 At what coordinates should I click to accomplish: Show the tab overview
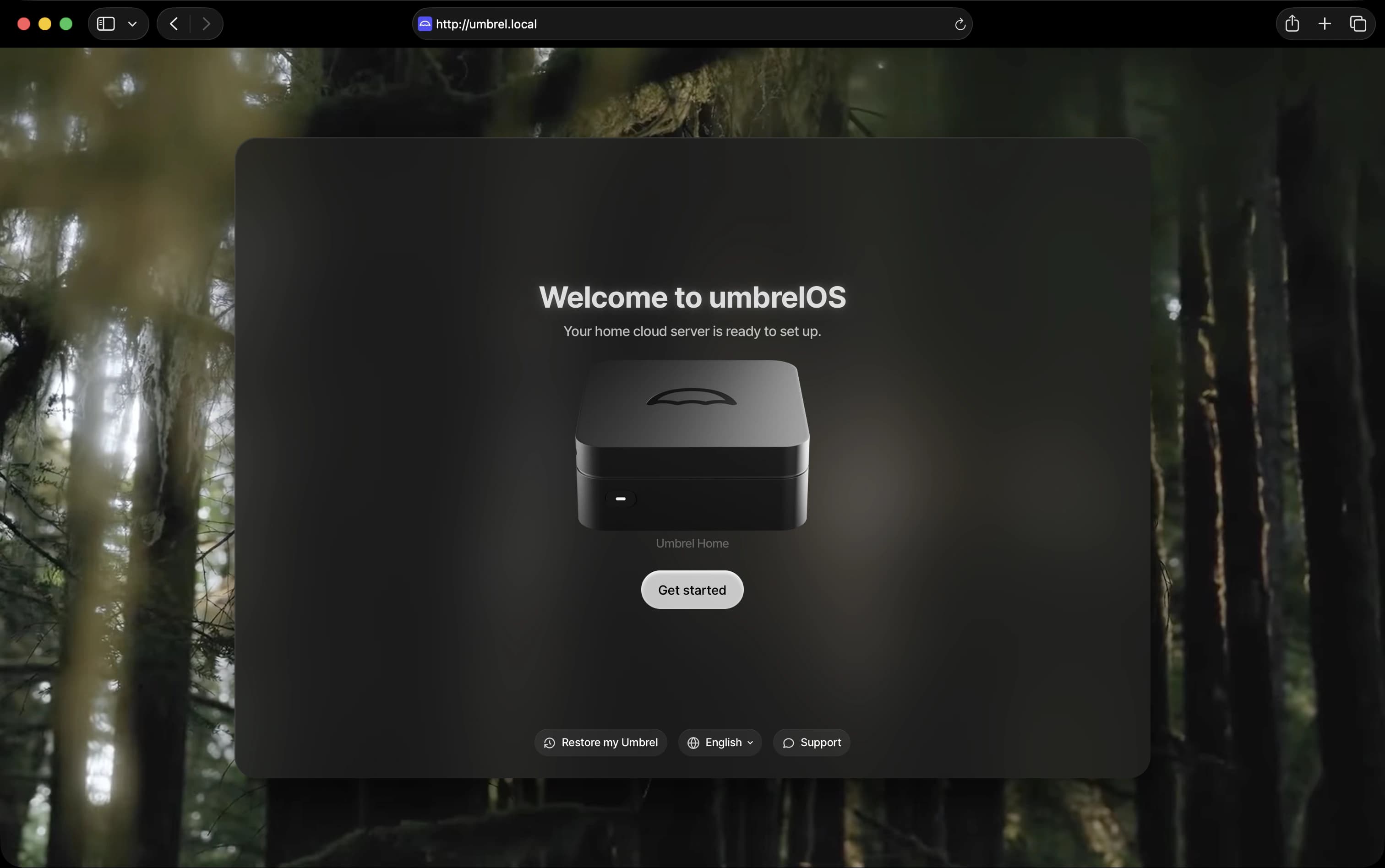pyautogui.click(x=1358, y=23)
